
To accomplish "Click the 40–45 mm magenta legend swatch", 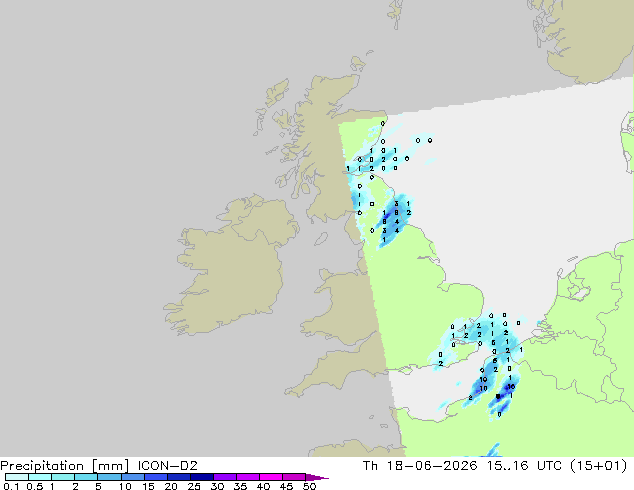I will (x=271, y=477).
